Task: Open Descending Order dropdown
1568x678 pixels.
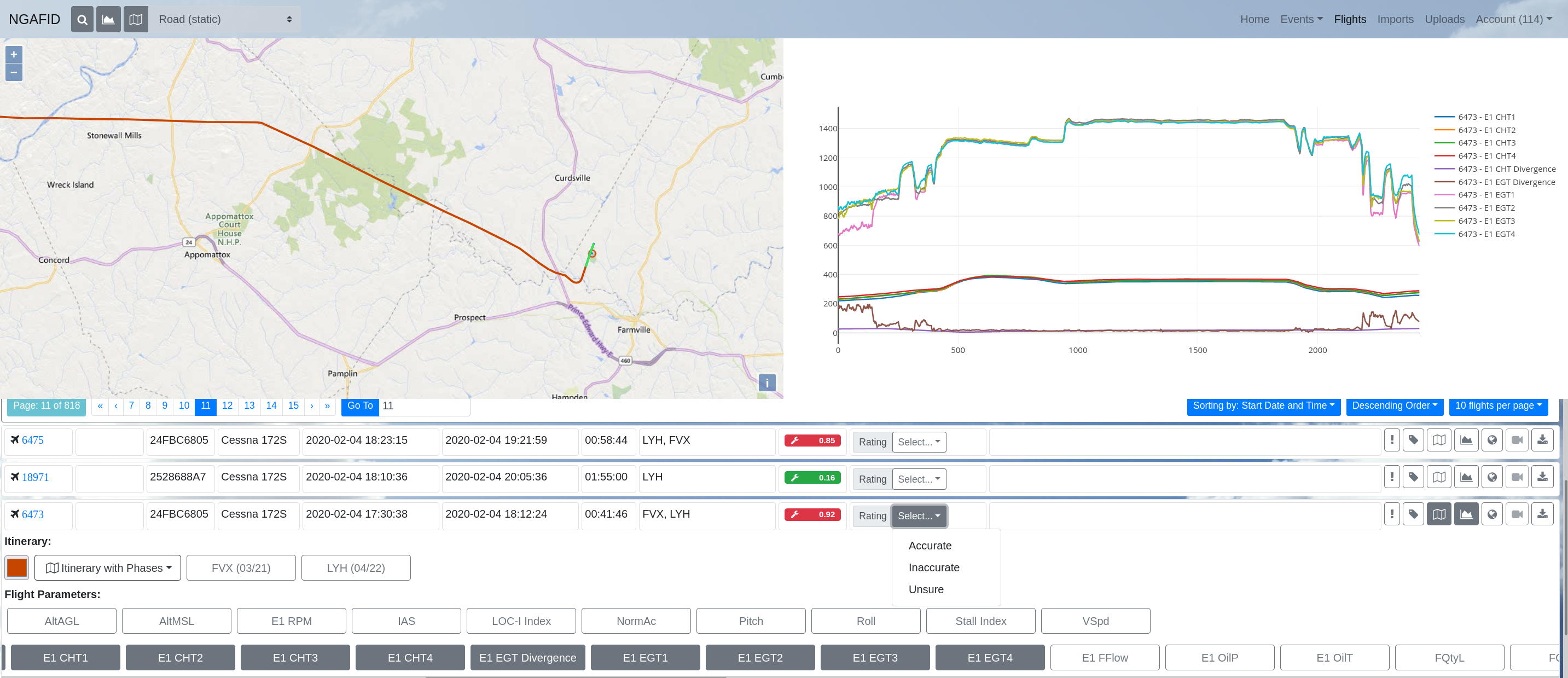Action: pyautogui.click(x=1395, y=406)
